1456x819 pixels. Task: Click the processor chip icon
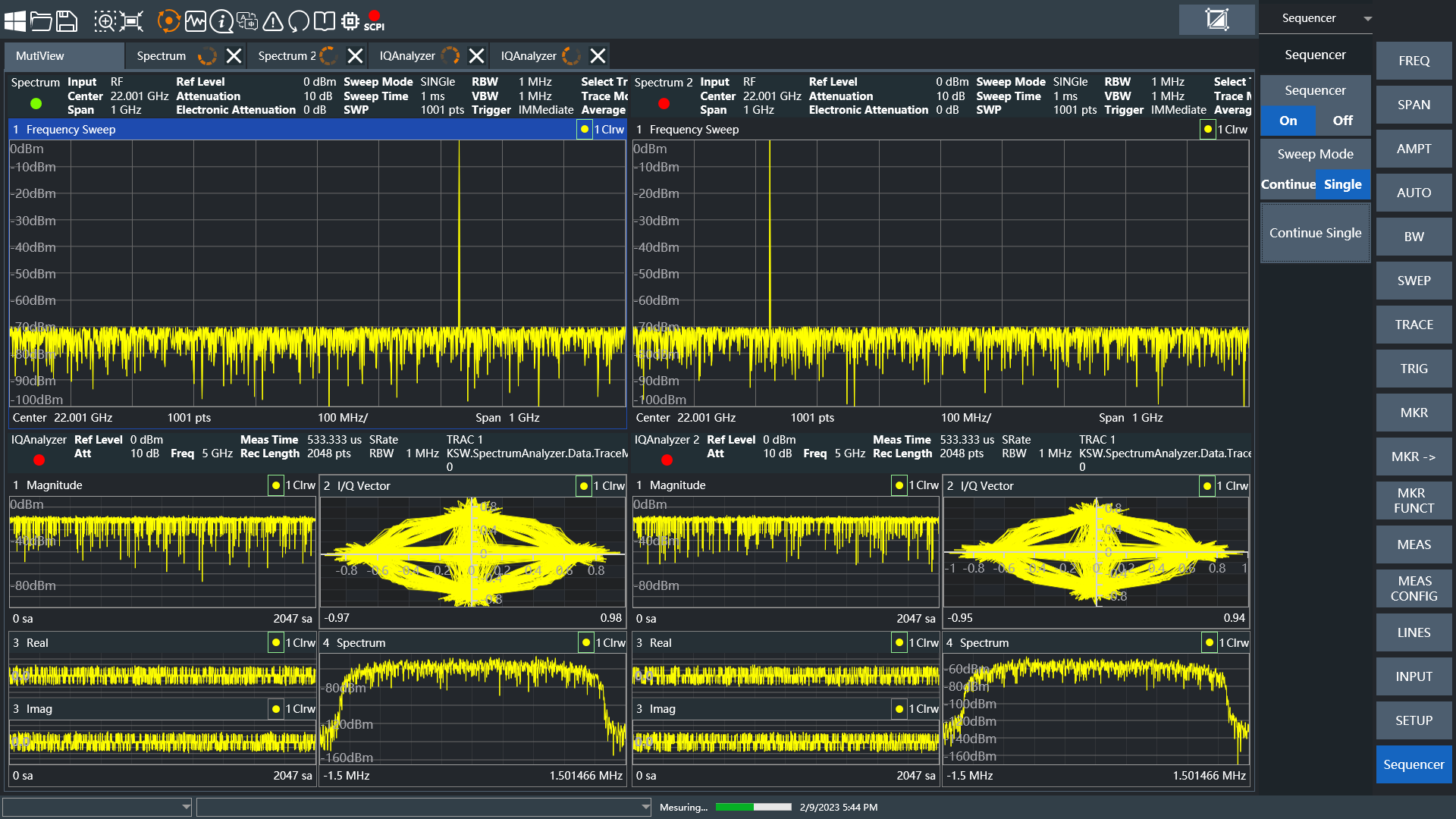coord(350,20)
